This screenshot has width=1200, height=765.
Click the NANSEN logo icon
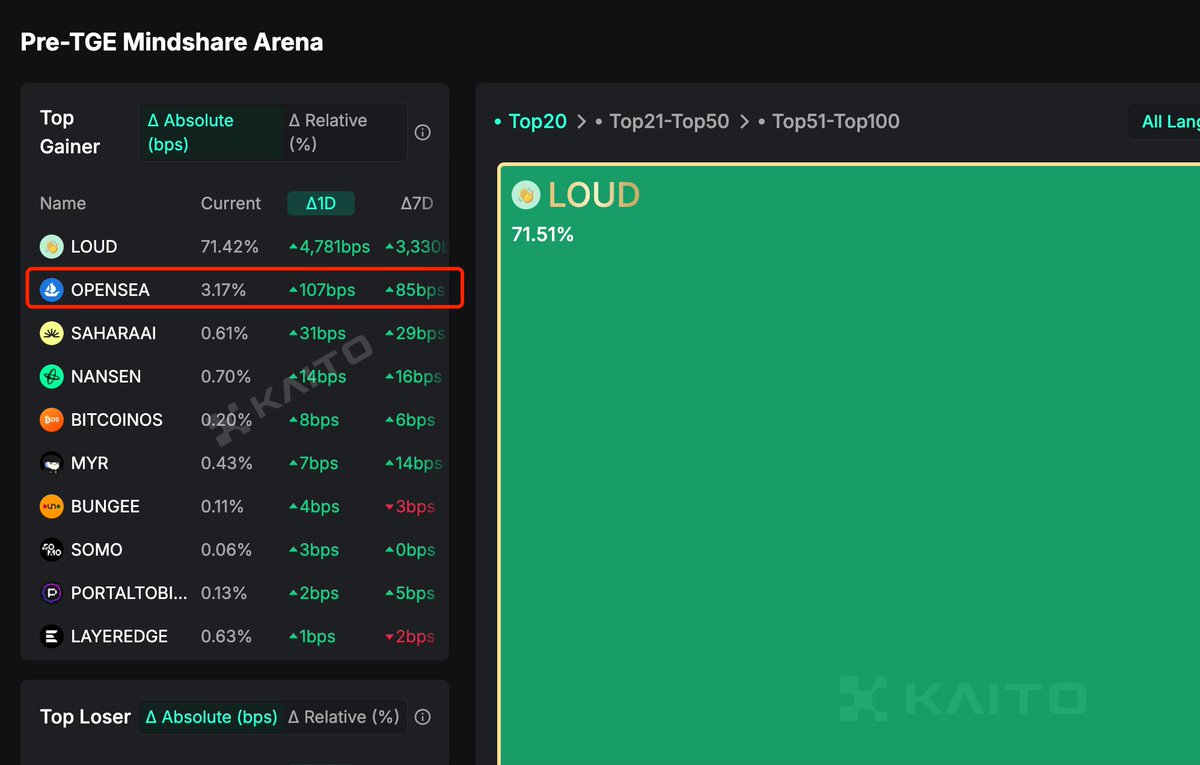(52, 377)
